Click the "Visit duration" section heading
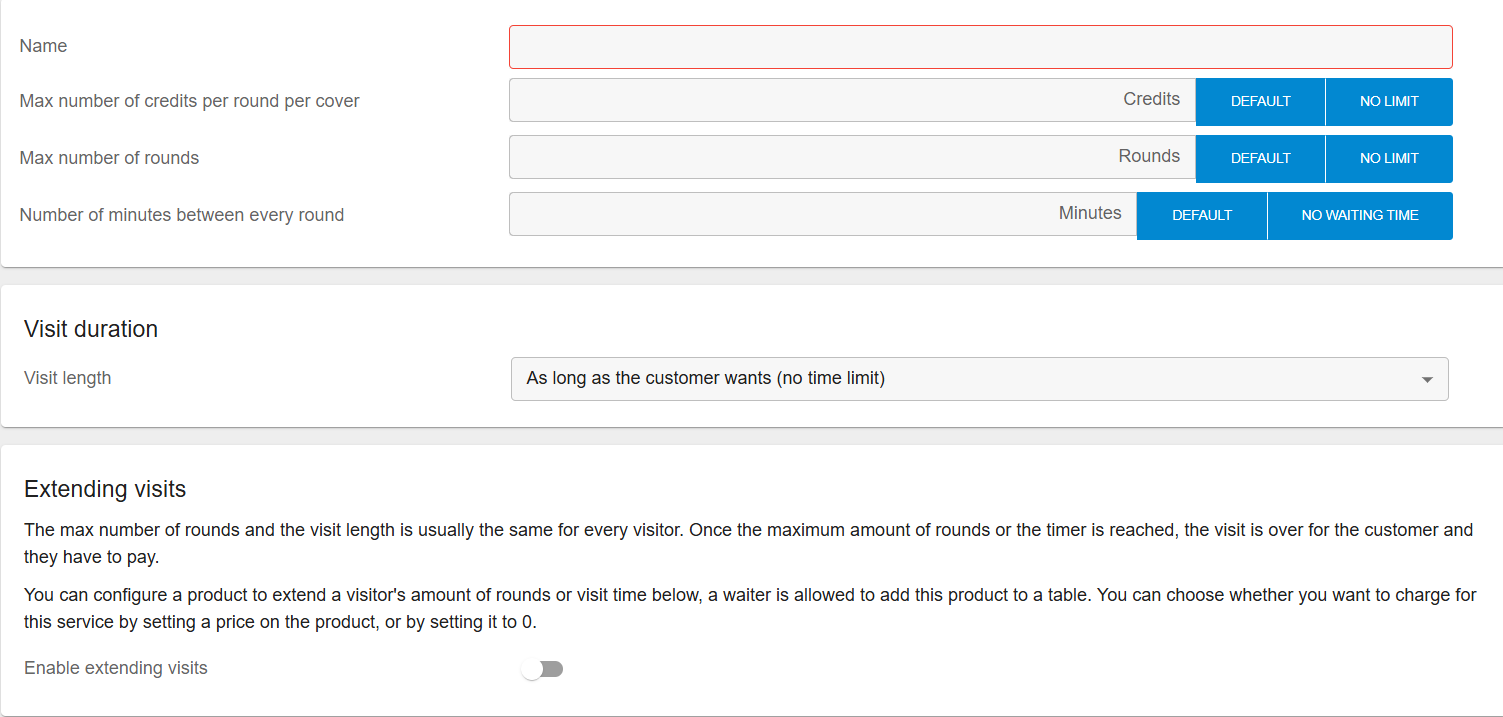The height and width of the screenshot is (717, 1503). tap(91, 329)
